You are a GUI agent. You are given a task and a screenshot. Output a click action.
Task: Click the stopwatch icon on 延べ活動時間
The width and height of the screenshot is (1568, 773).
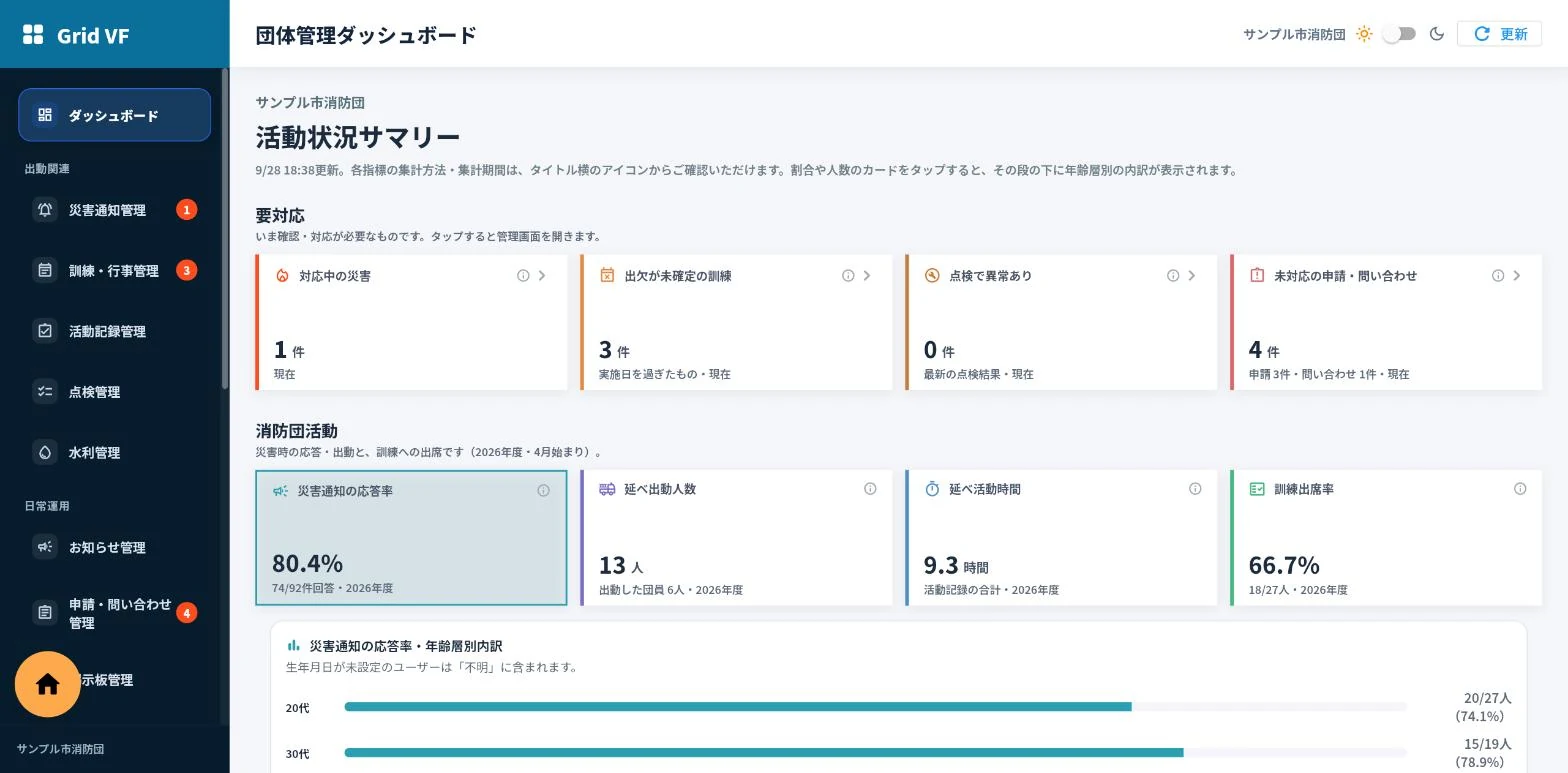coord(932,489)
